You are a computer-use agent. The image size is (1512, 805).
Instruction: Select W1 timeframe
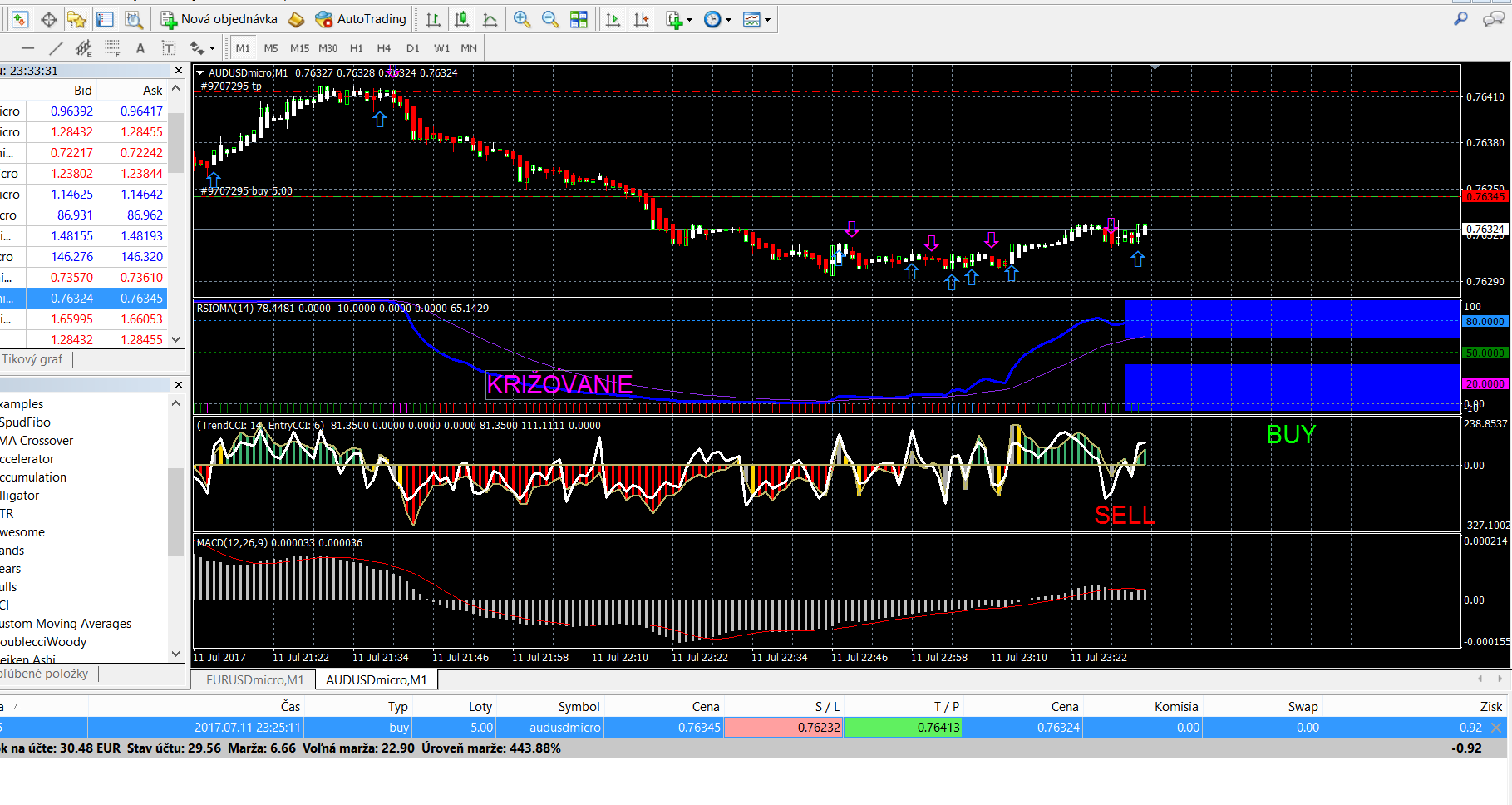pos(441,48)
